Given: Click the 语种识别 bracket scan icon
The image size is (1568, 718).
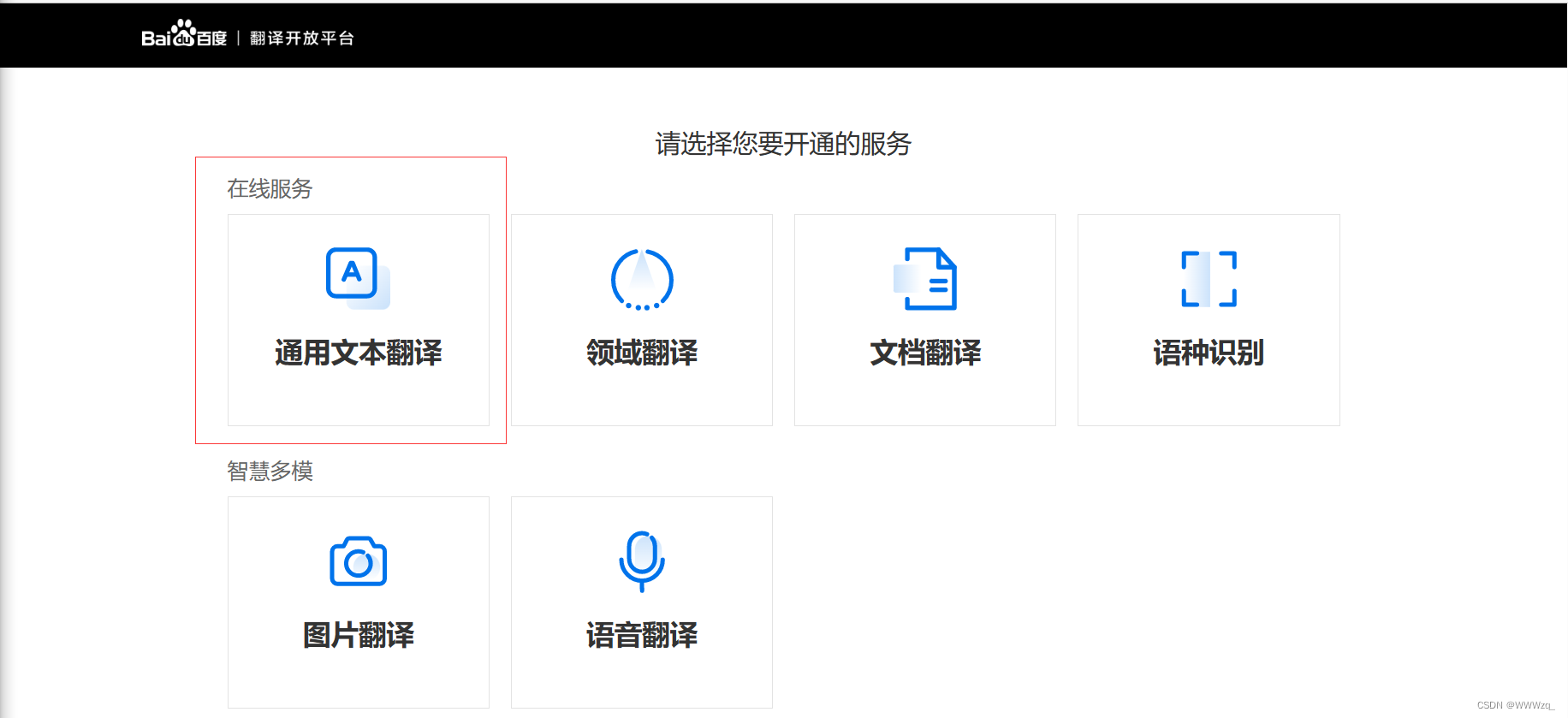Looking at the screenshot, I should coord(1209,279).
